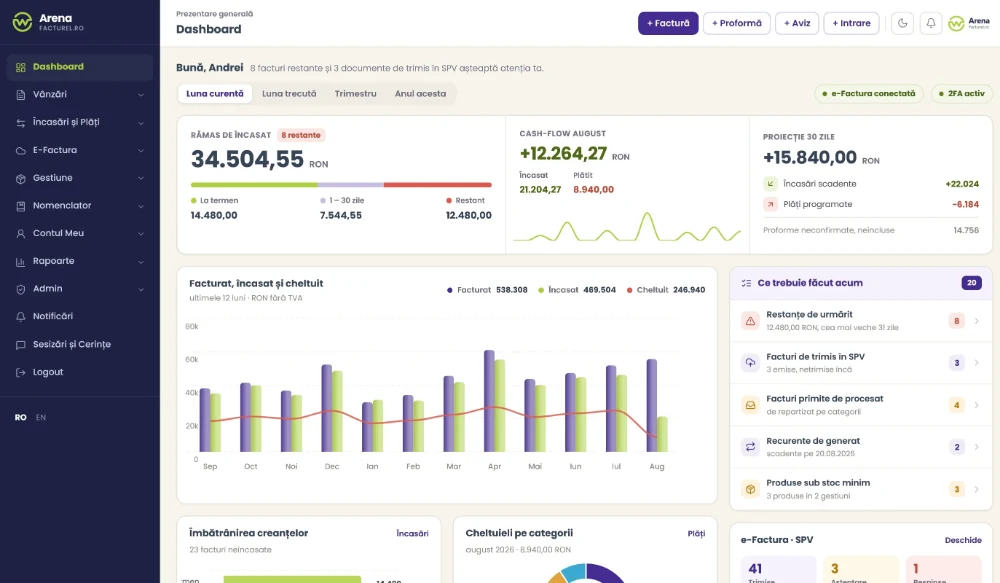The height and width of the screenshot is (583, 1000).
Task: Expand the Admin chevron
Action: point(141,289)
